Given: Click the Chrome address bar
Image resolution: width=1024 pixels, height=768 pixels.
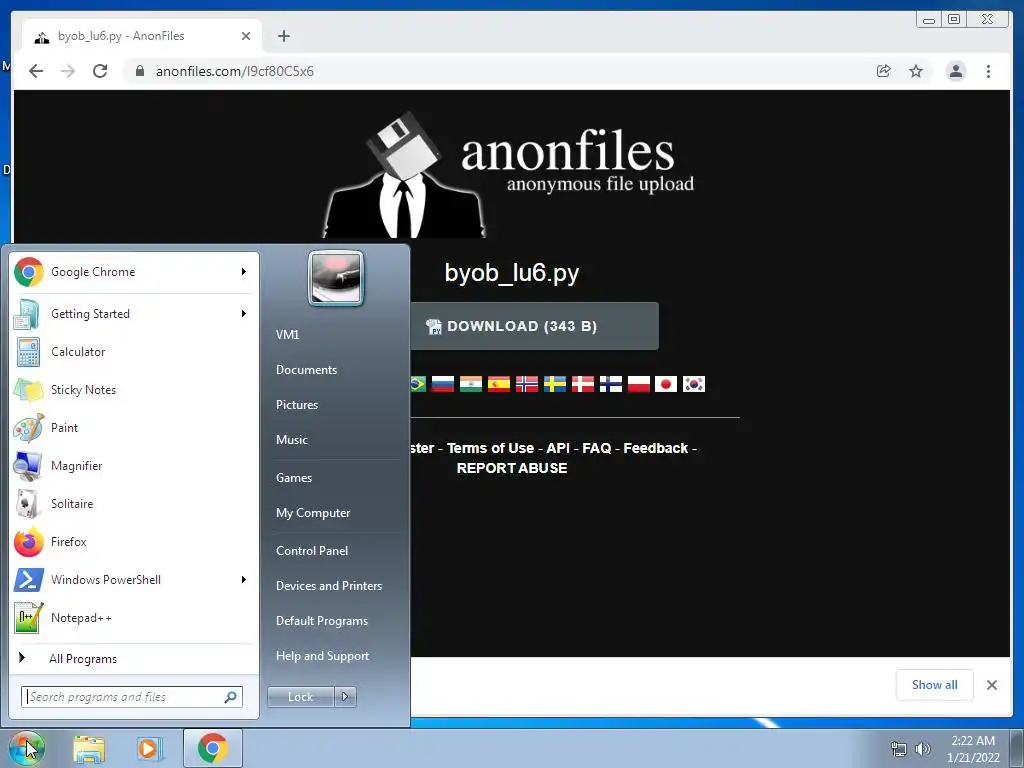Looking at the screenshot, I should pos(496,71).
